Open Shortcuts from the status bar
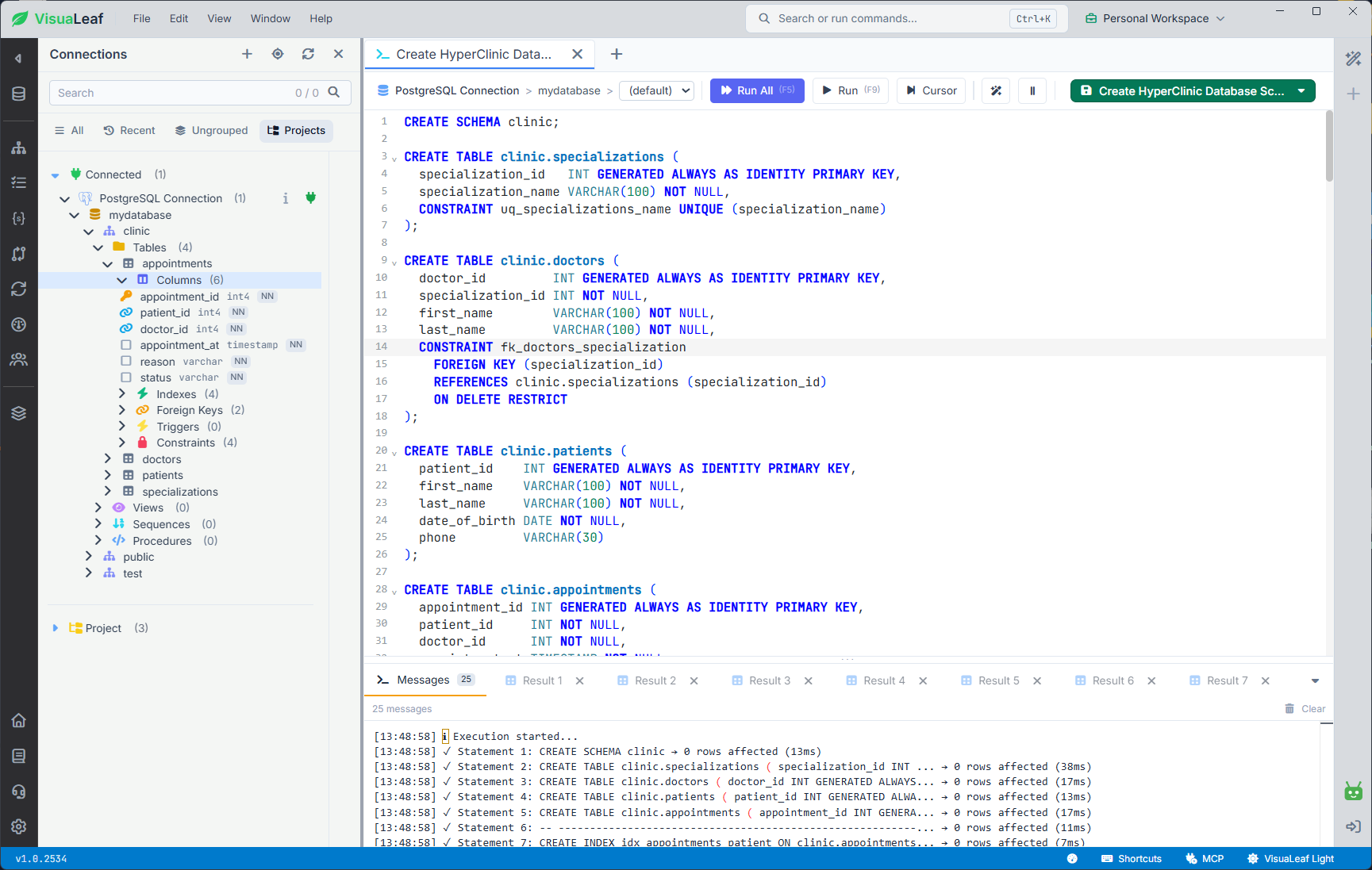 (x=1132, y=859)
